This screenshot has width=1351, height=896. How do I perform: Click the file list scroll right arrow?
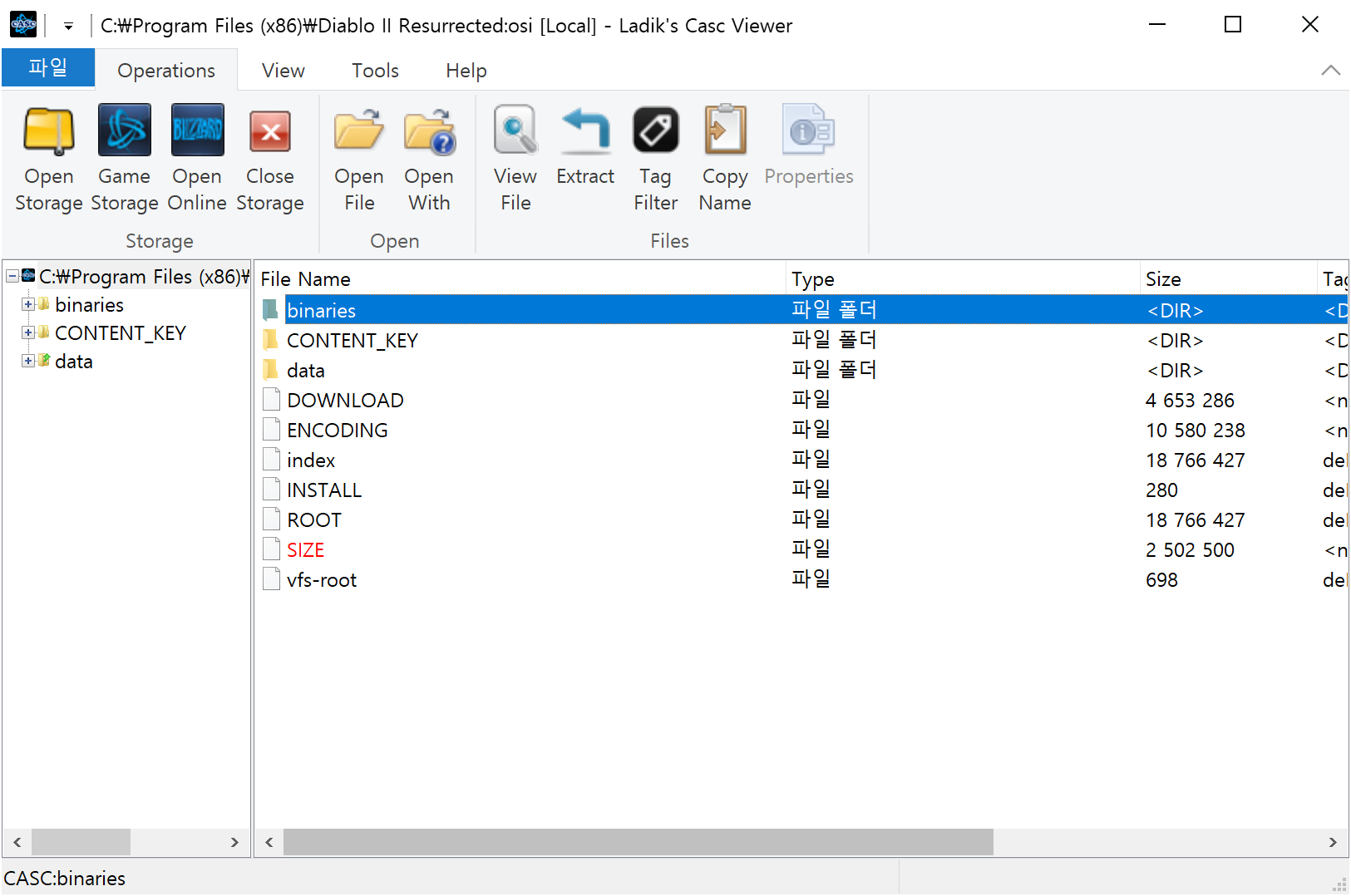coord(1333,842)
